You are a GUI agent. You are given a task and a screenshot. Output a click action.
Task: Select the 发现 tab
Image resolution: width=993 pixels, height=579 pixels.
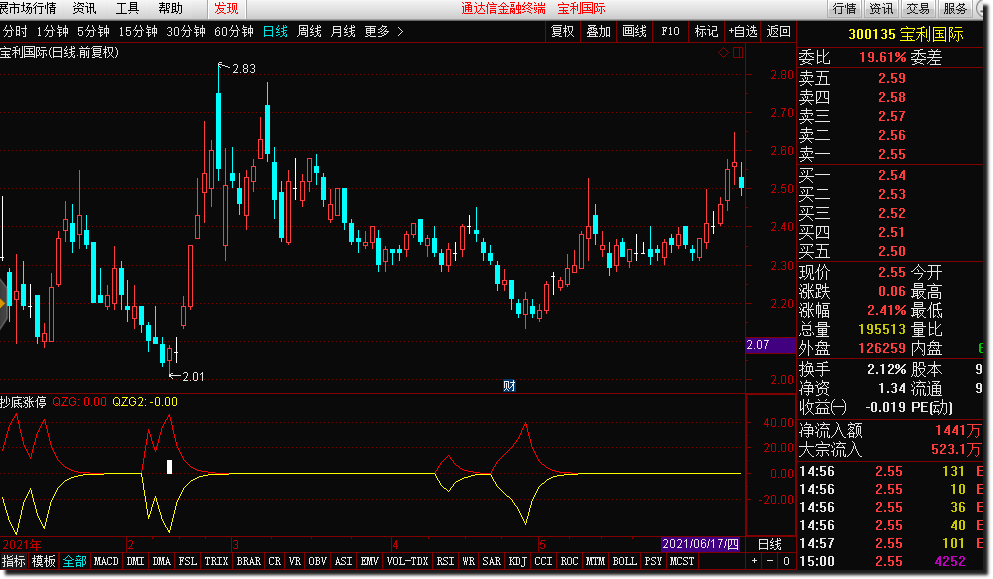226,9
